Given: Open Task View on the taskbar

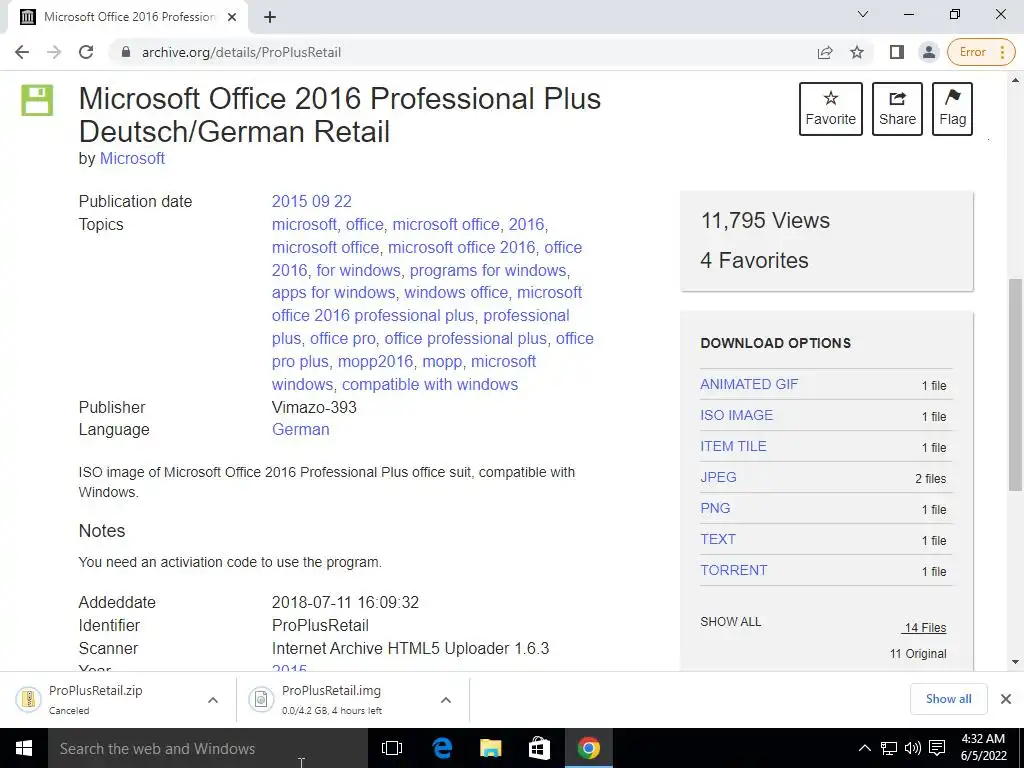Looking at the screenshot, I should click(x=392, y=748).
